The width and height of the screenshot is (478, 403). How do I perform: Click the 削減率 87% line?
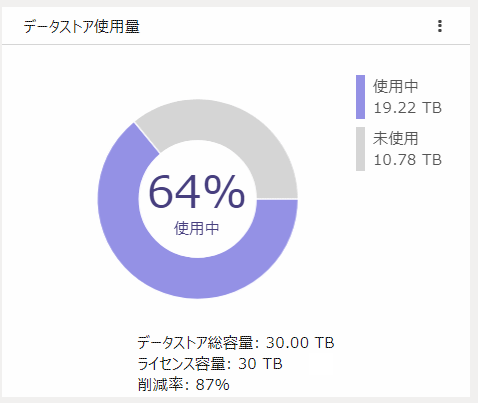pos(183,385)
